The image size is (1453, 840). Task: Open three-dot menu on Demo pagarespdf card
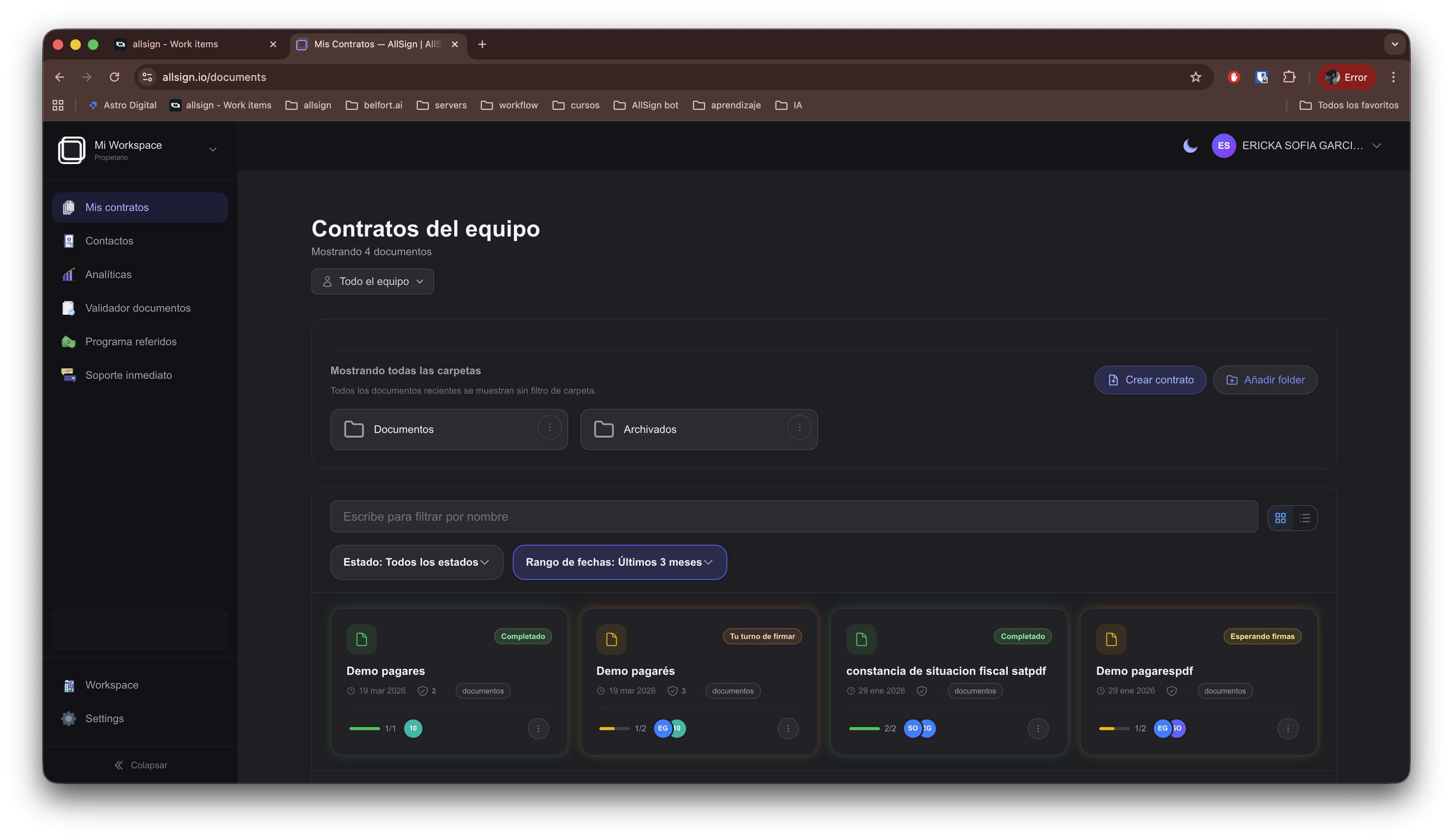(1287, 728)
